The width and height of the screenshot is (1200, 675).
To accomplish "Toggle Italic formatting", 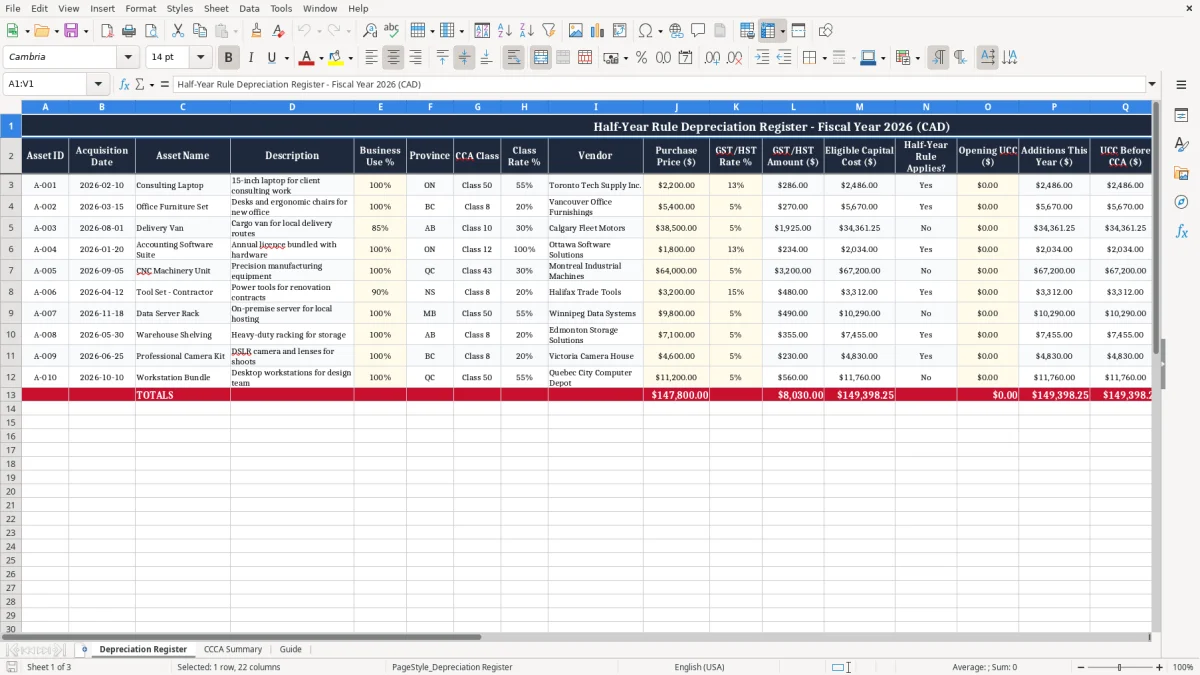I will (250, 58).
